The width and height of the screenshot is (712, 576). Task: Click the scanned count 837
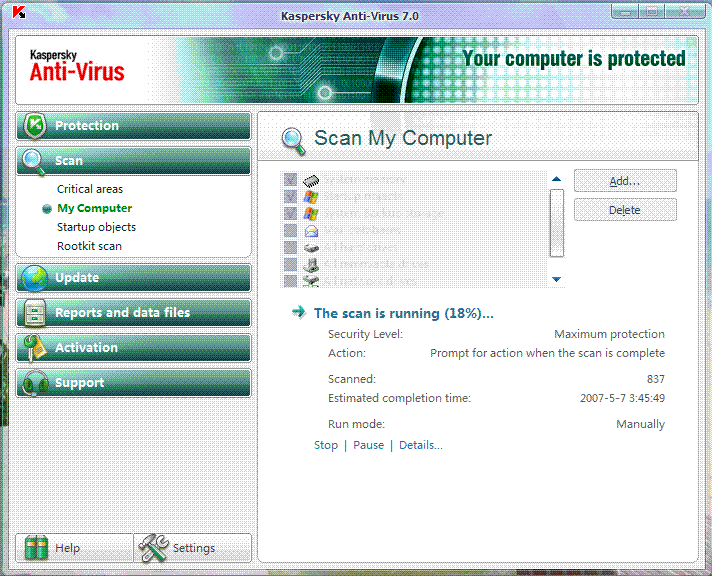pos(656,379)
